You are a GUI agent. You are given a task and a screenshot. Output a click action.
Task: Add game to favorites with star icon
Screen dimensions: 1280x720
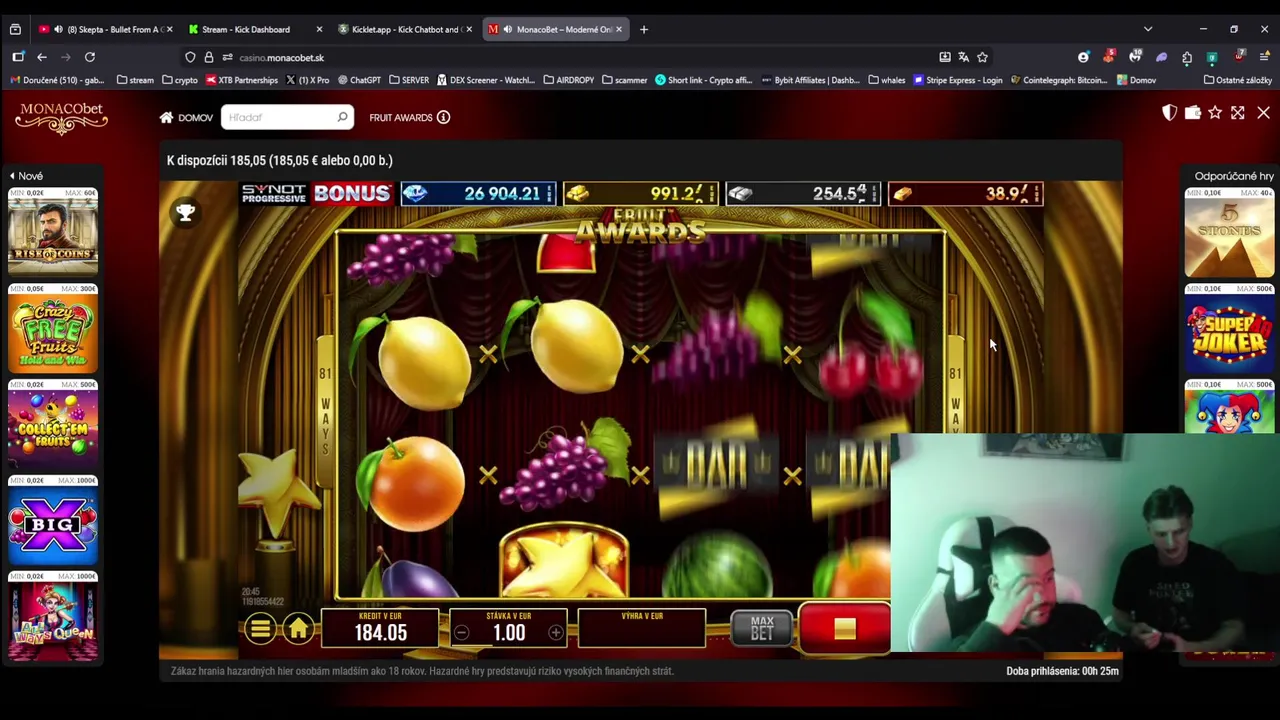pyautogui.click(x=1215, y=113)
